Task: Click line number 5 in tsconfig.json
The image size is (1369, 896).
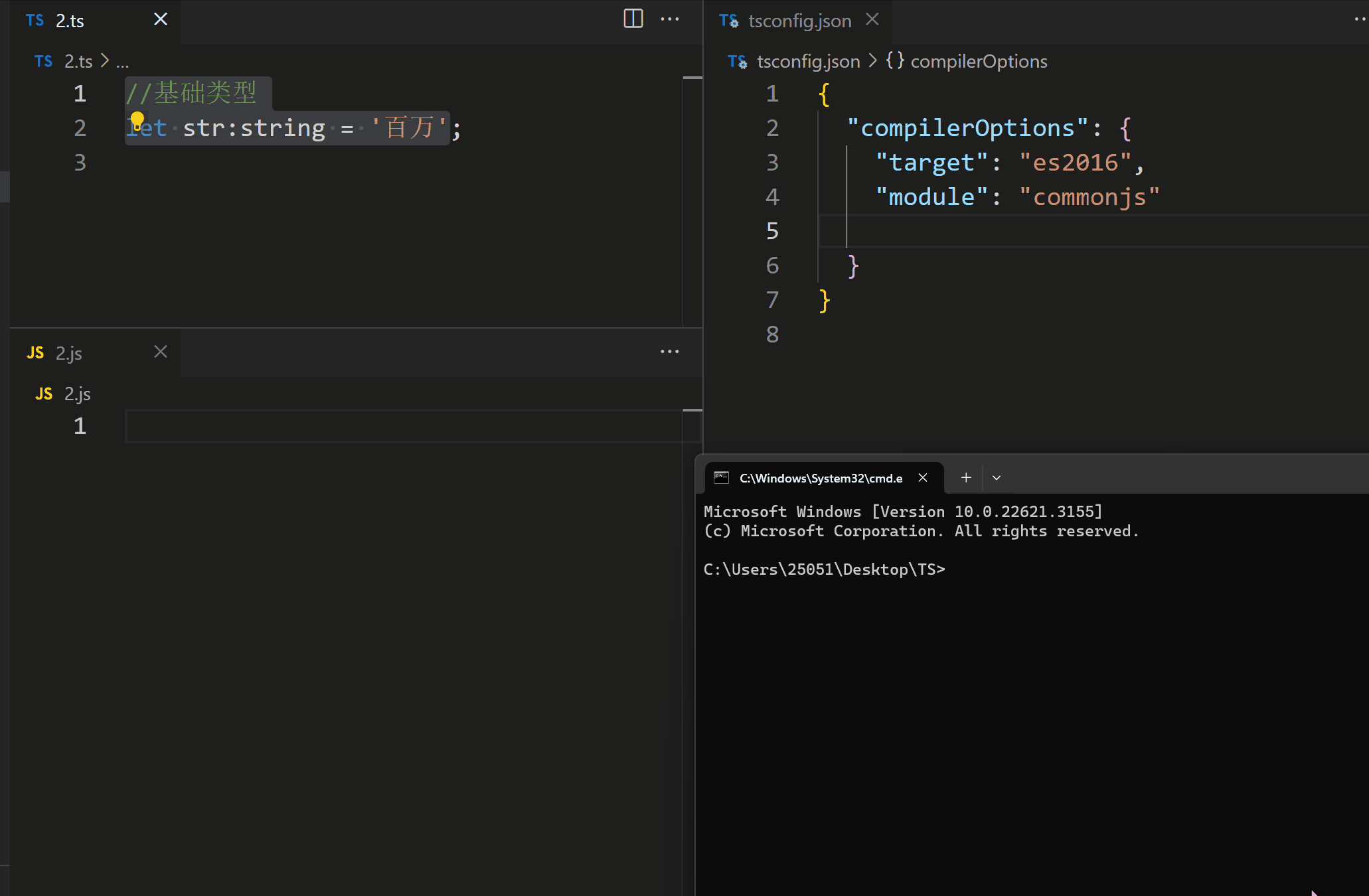Action: coord(772,231)
